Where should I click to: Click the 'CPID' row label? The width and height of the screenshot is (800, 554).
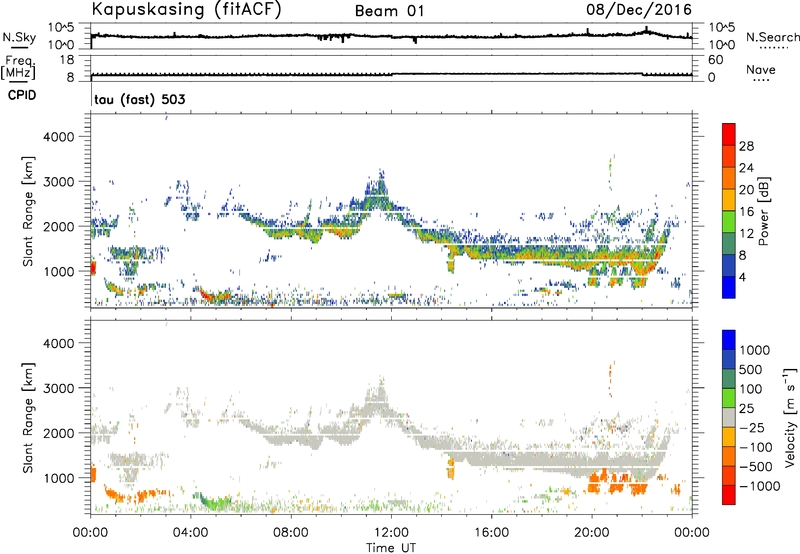[22, 95]
